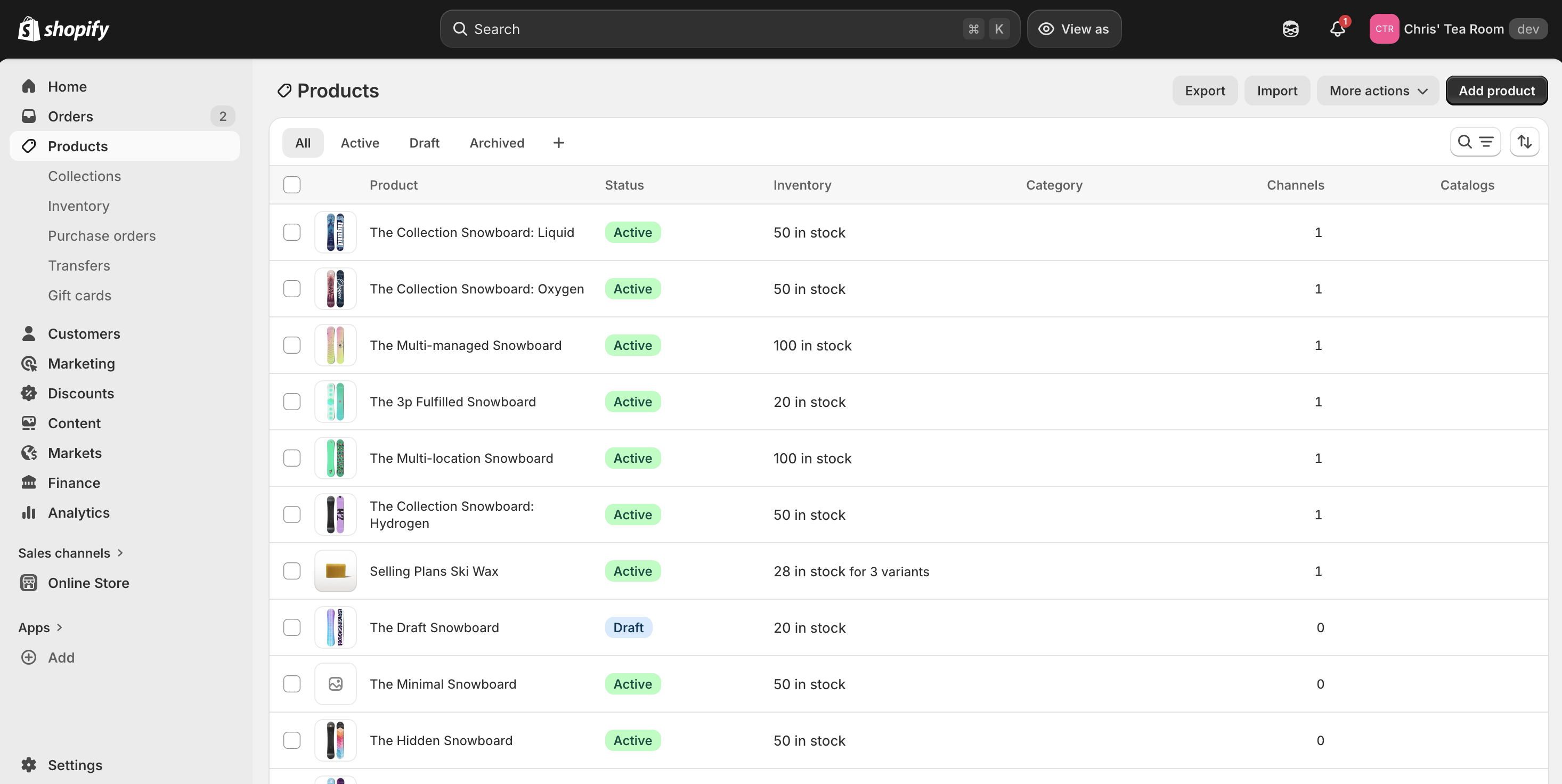Screen dimensions: 1562x784
Task: Select The Draft Snowboard row checkbox
Action: (291, 627)
